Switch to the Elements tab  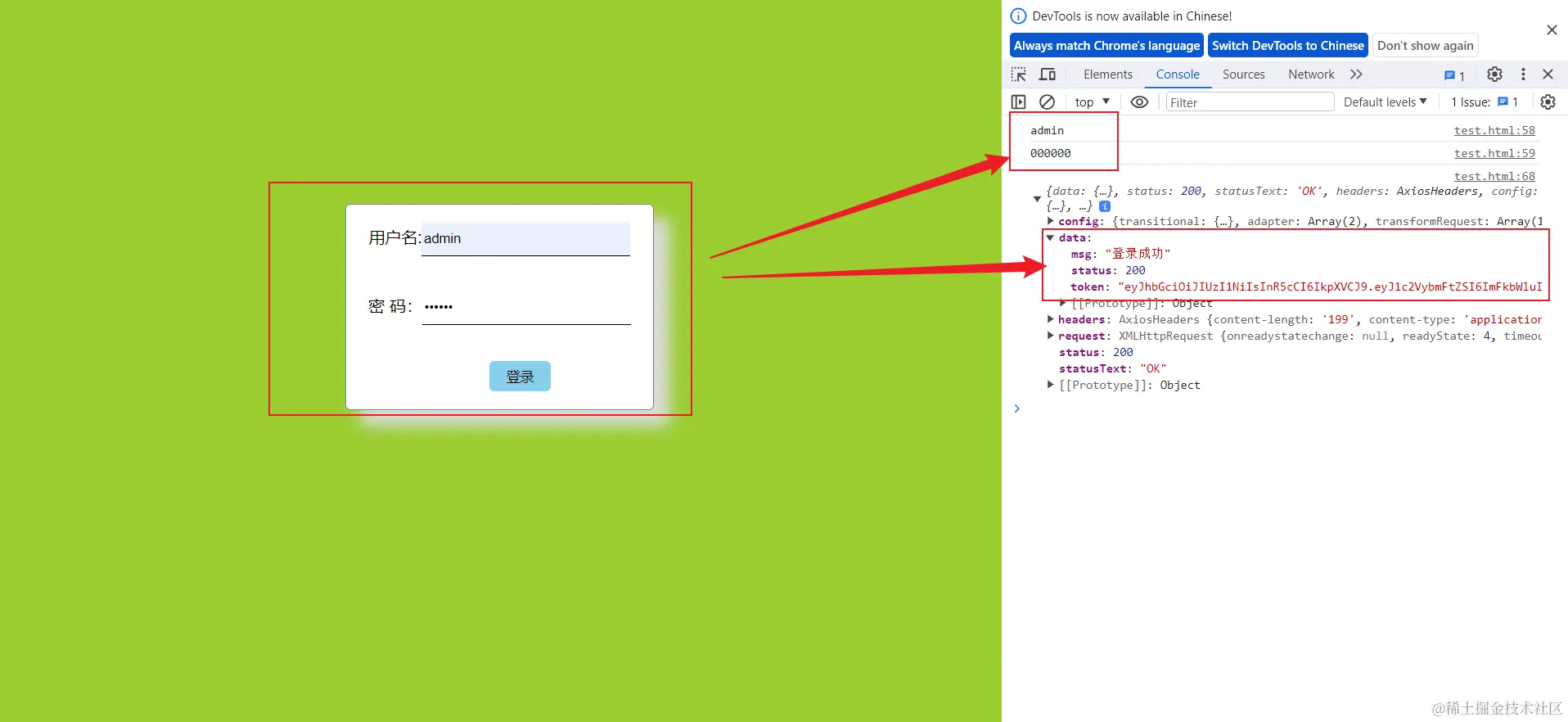pos(1108,74)
